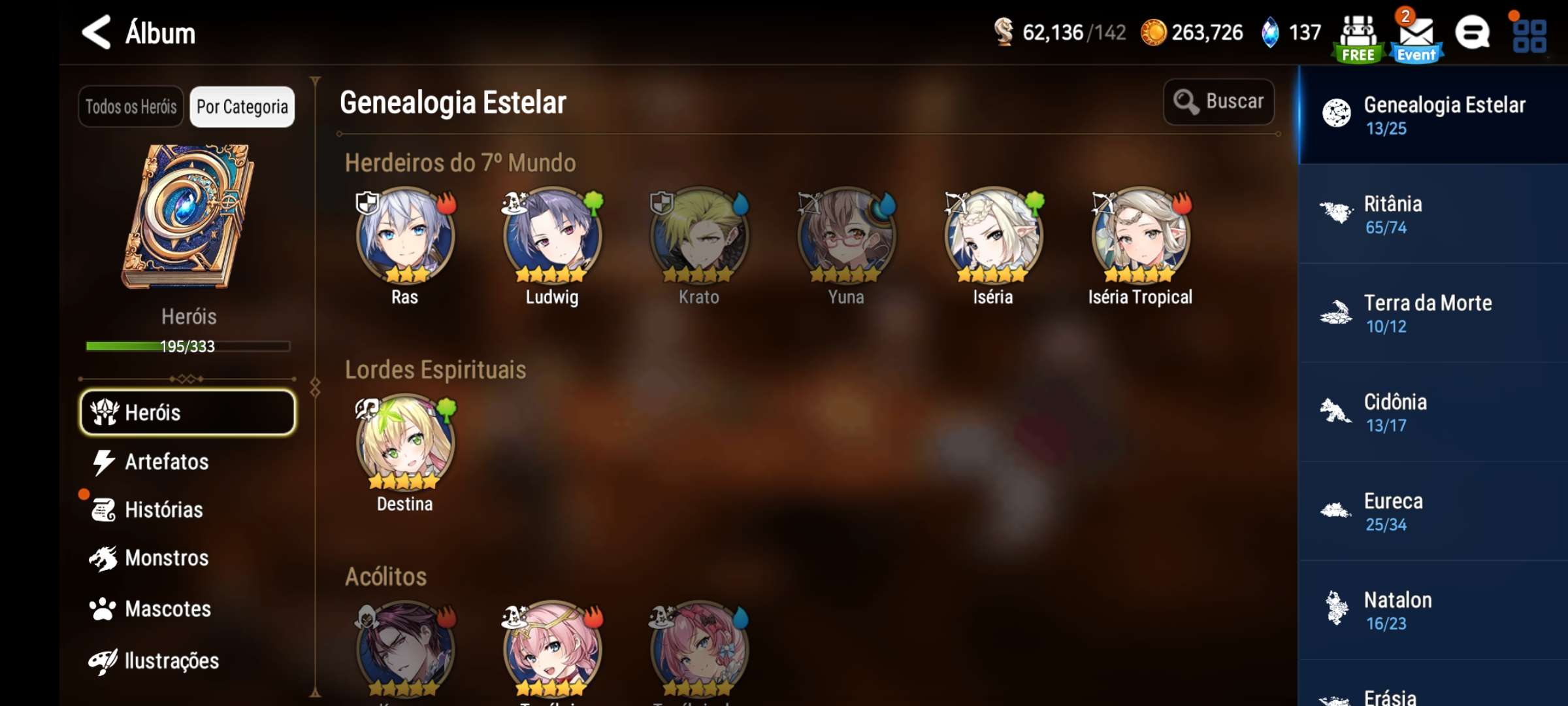
Task: Select Terra da Morte region
Action: click(1433, 313)
